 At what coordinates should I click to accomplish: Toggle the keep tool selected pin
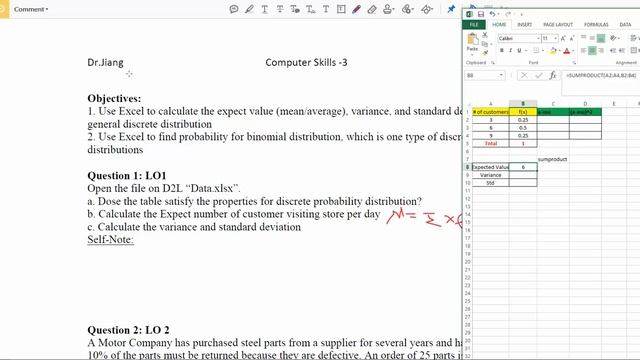point(451,9)
